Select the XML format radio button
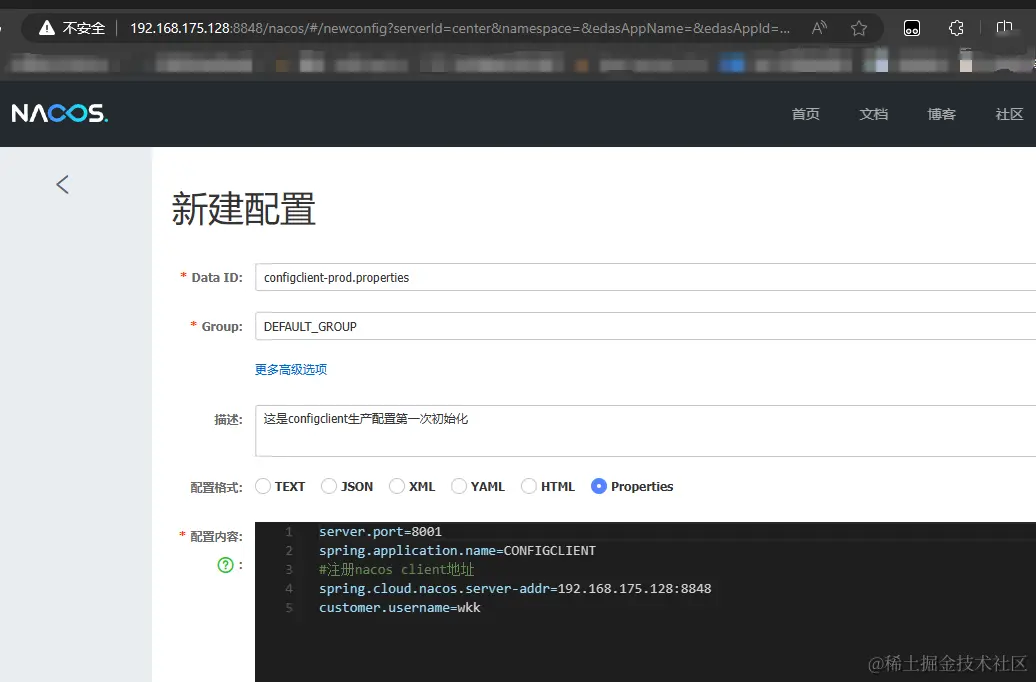 (x=397, y=486)
